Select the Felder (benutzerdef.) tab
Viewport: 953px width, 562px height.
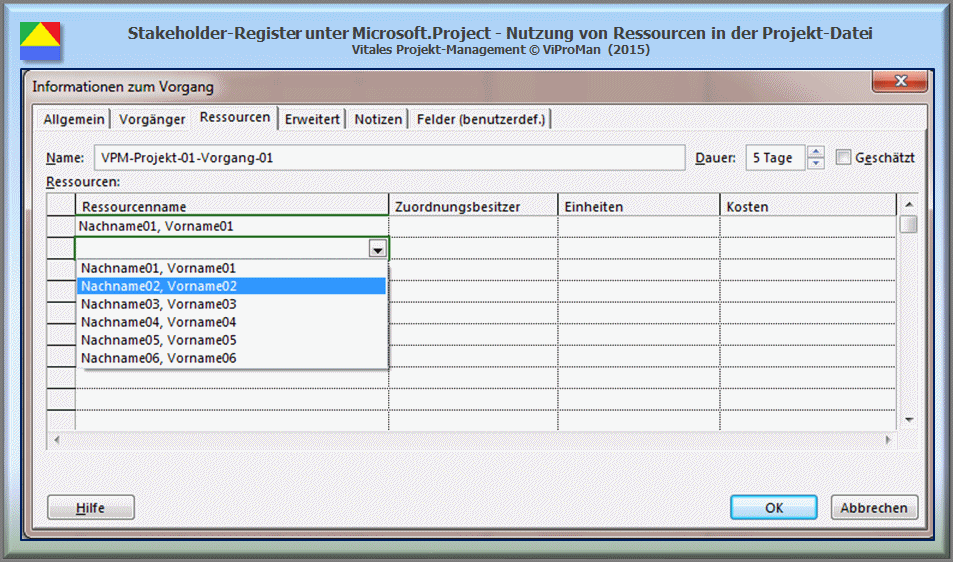(x=480, y=119)
